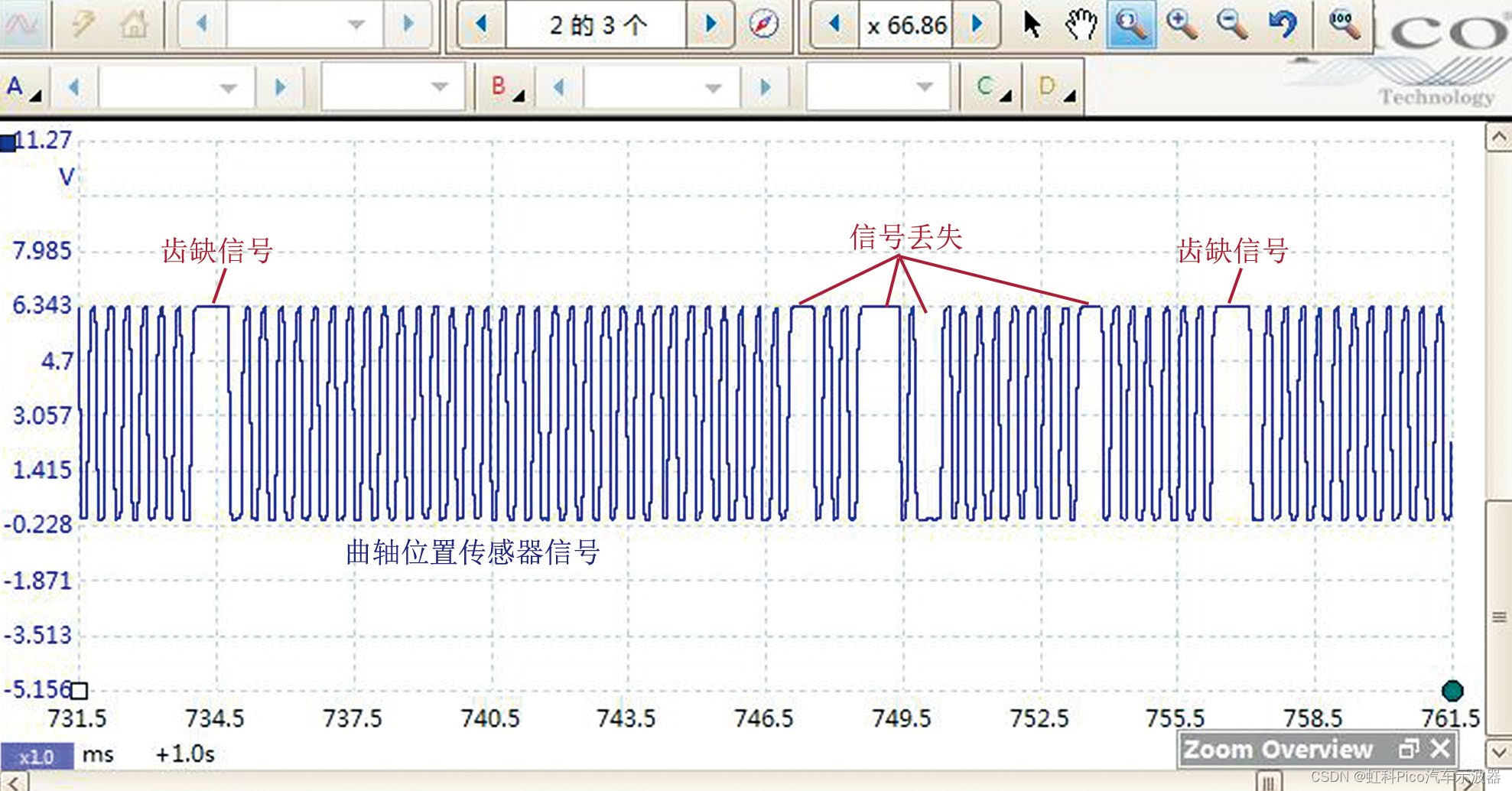Go to next waveform buffer
This screenshot has height=791, width=1512.
click(711, 24)
